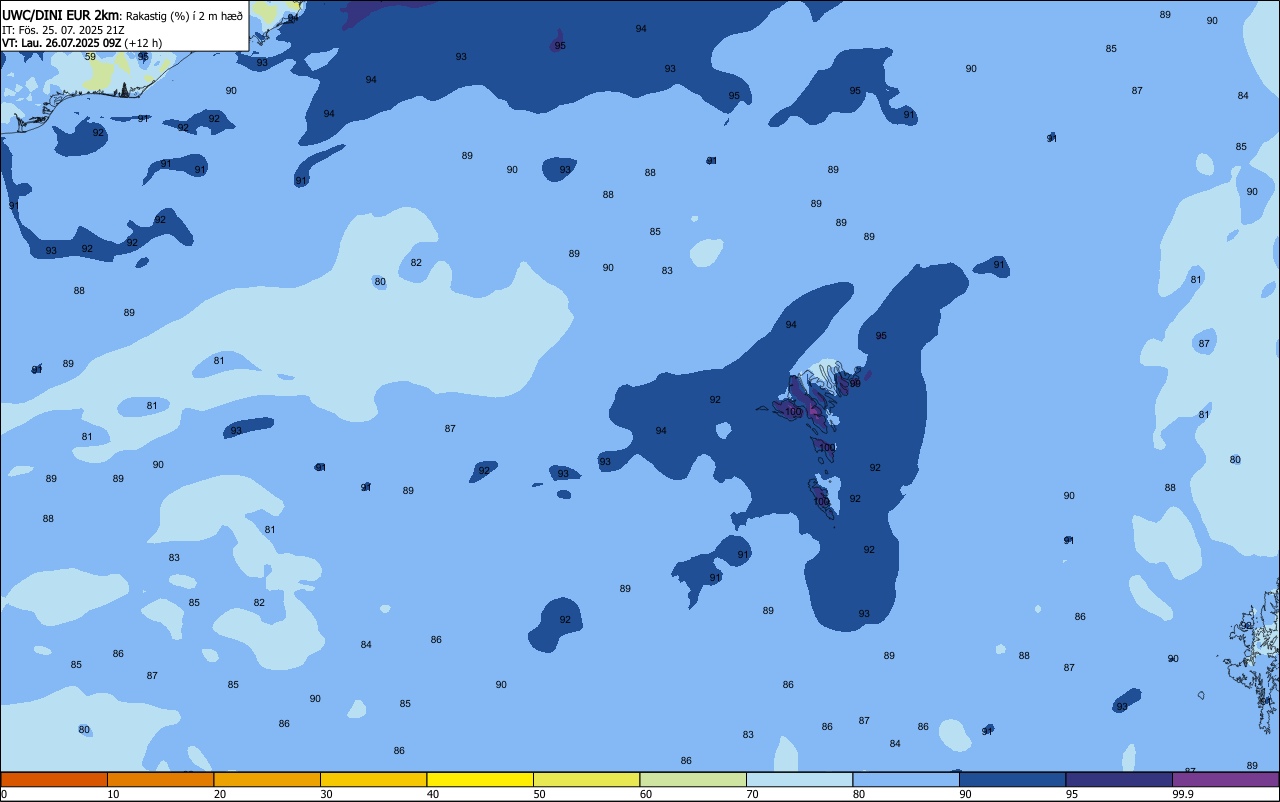Click the '99.9' legend scale label

[x=1184, y=794]
